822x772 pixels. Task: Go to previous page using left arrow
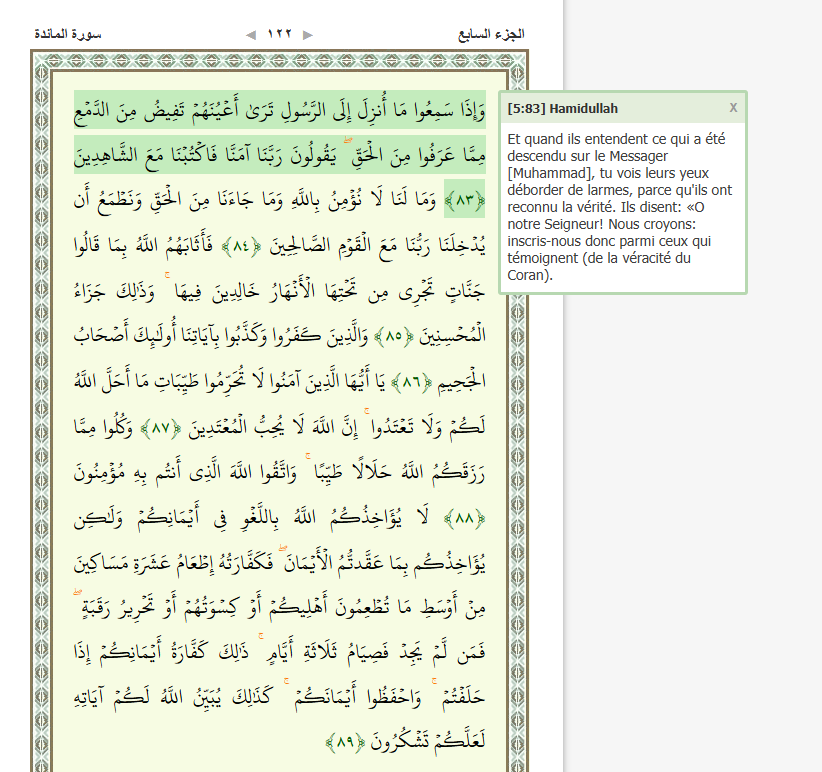[251, 35]
